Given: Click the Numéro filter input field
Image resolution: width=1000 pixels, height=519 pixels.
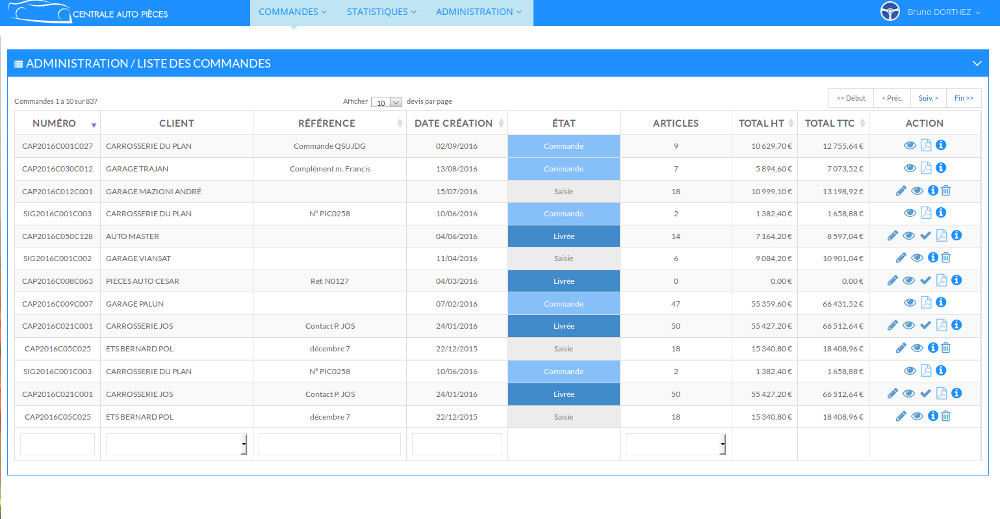Looking at the screenshot, I should [57, 444].
